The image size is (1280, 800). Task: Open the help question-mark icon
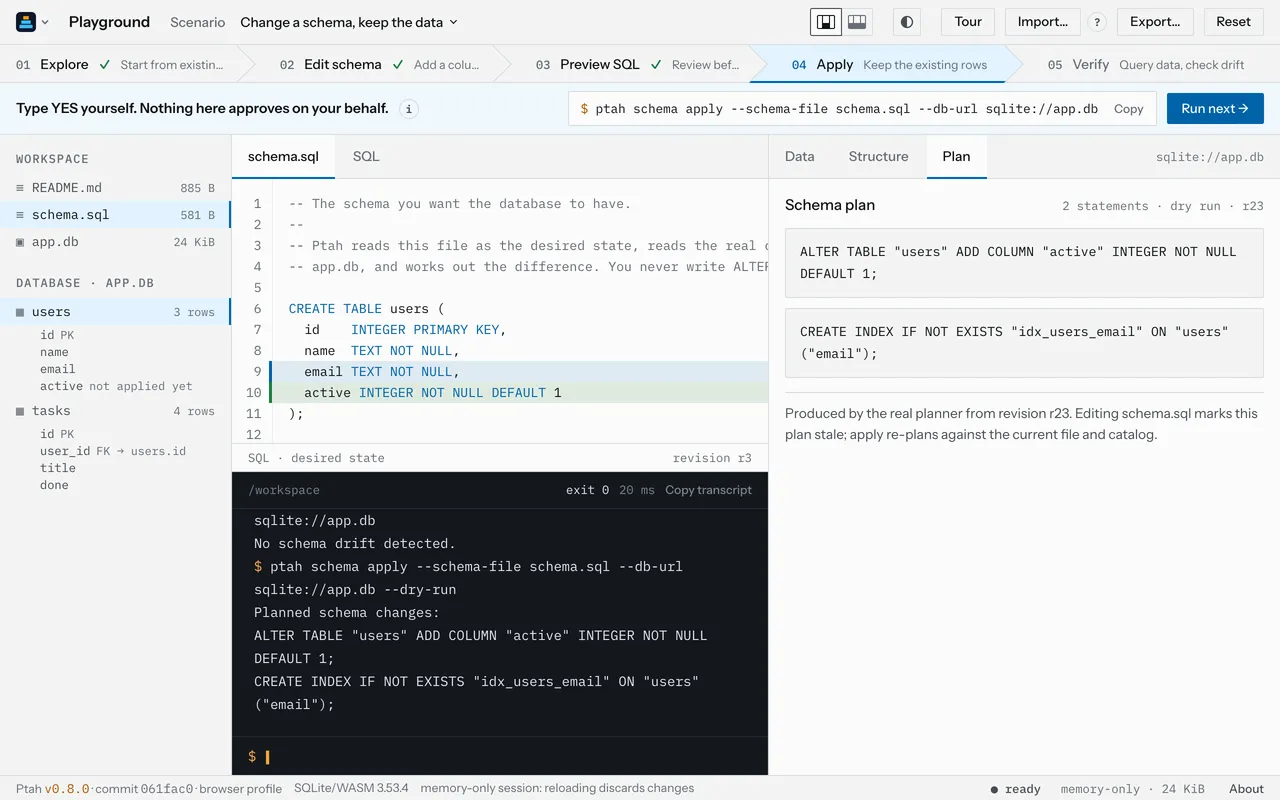coord(1097,22)
